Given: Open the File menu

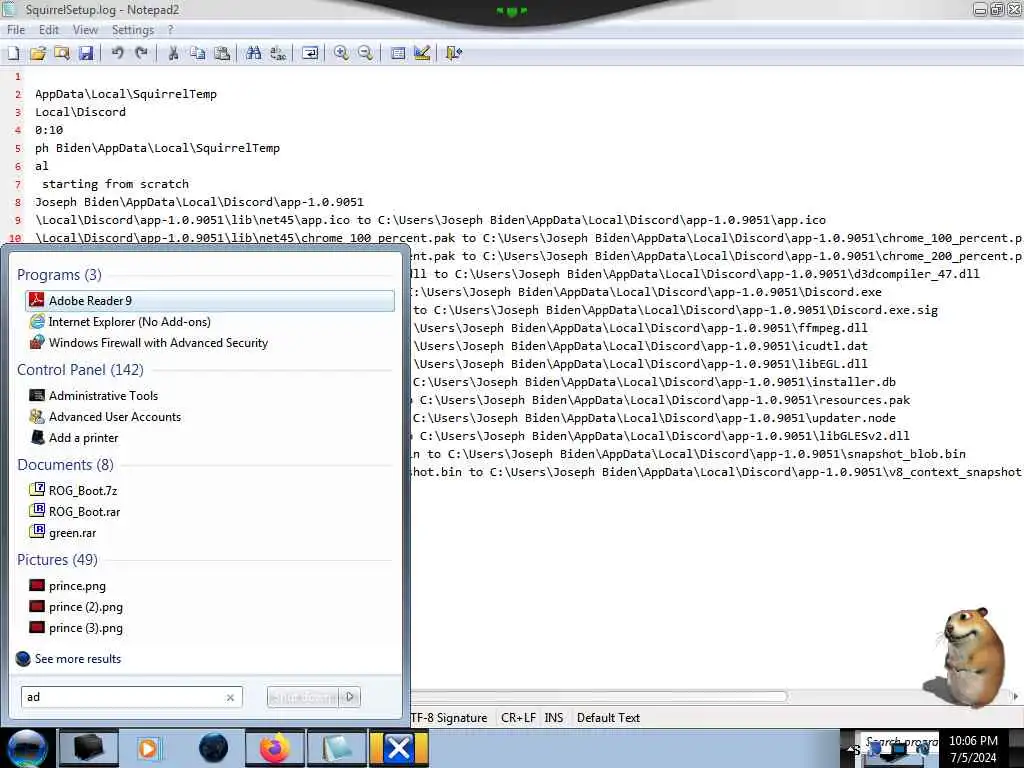Looking at the screenshot, I should click(16, 30).
